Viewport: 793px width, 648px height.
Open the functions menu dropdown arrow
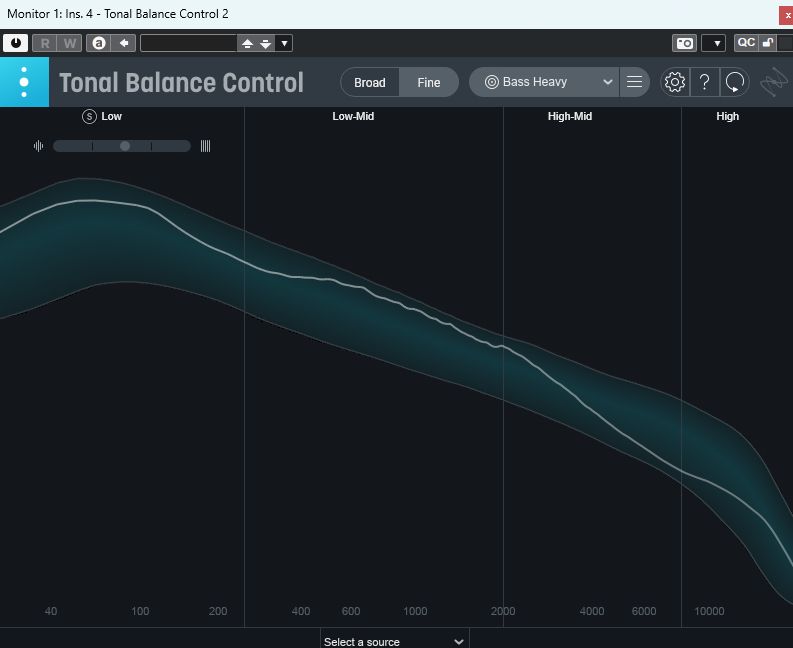pos(714,43)
